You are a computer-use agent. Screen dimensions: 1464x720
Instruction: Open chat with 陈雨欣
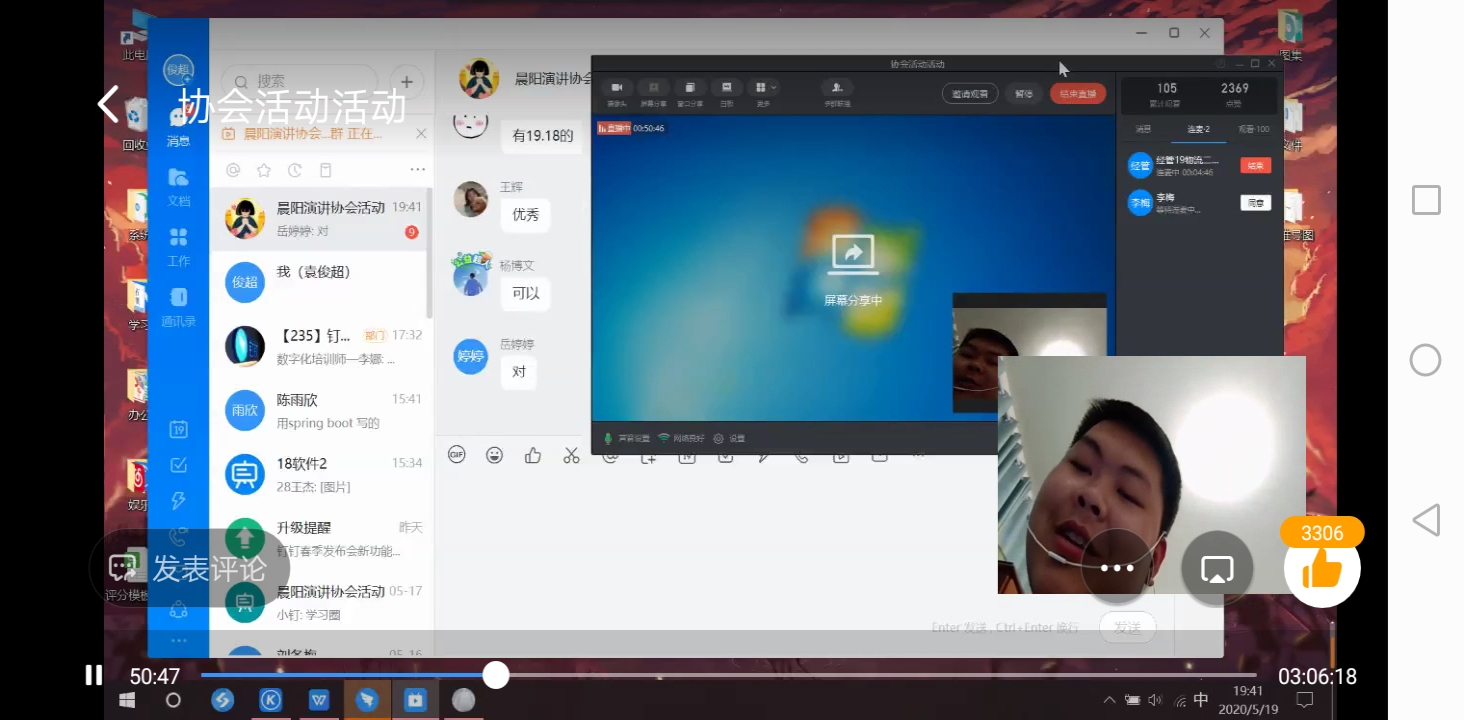pyautogui.click(x=320, y=410)
